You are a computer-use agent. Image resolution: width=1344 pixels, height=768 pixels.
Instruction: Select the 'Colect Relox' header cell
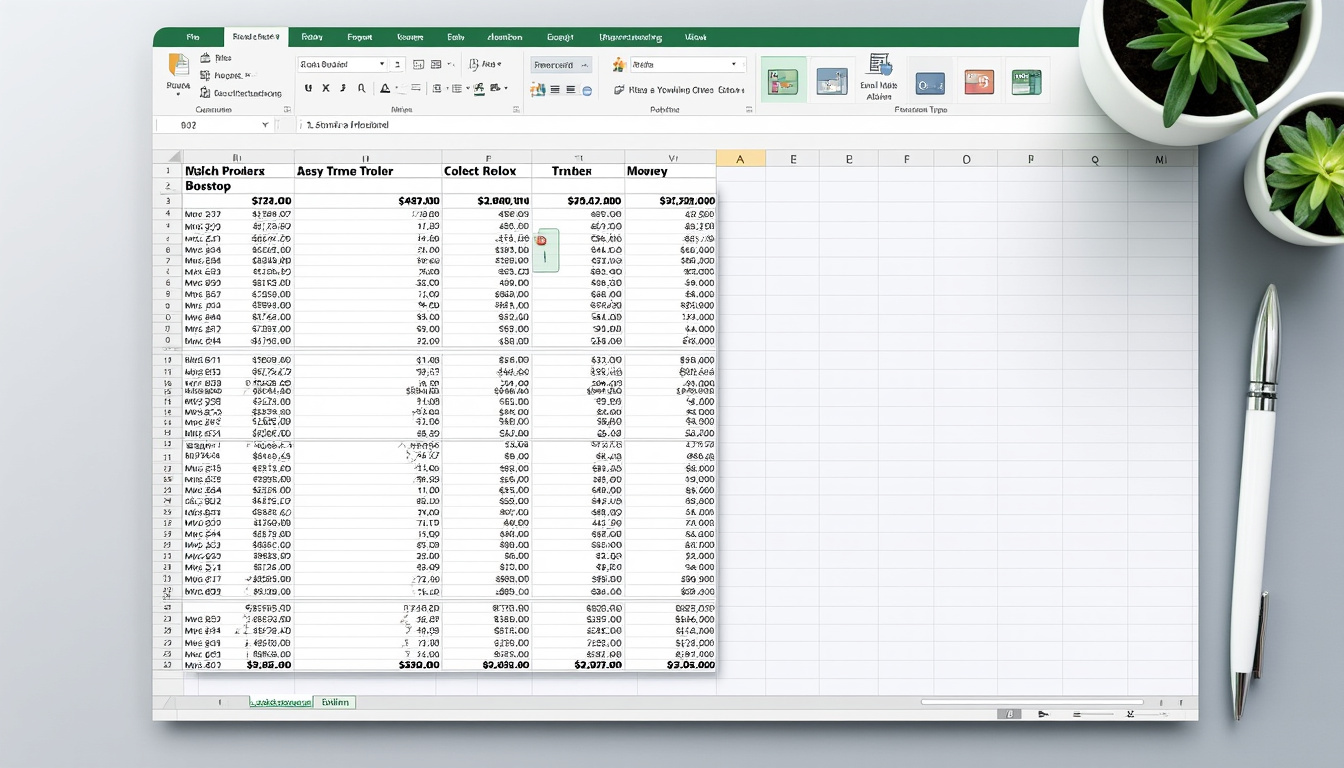click(x=487, y=171)
